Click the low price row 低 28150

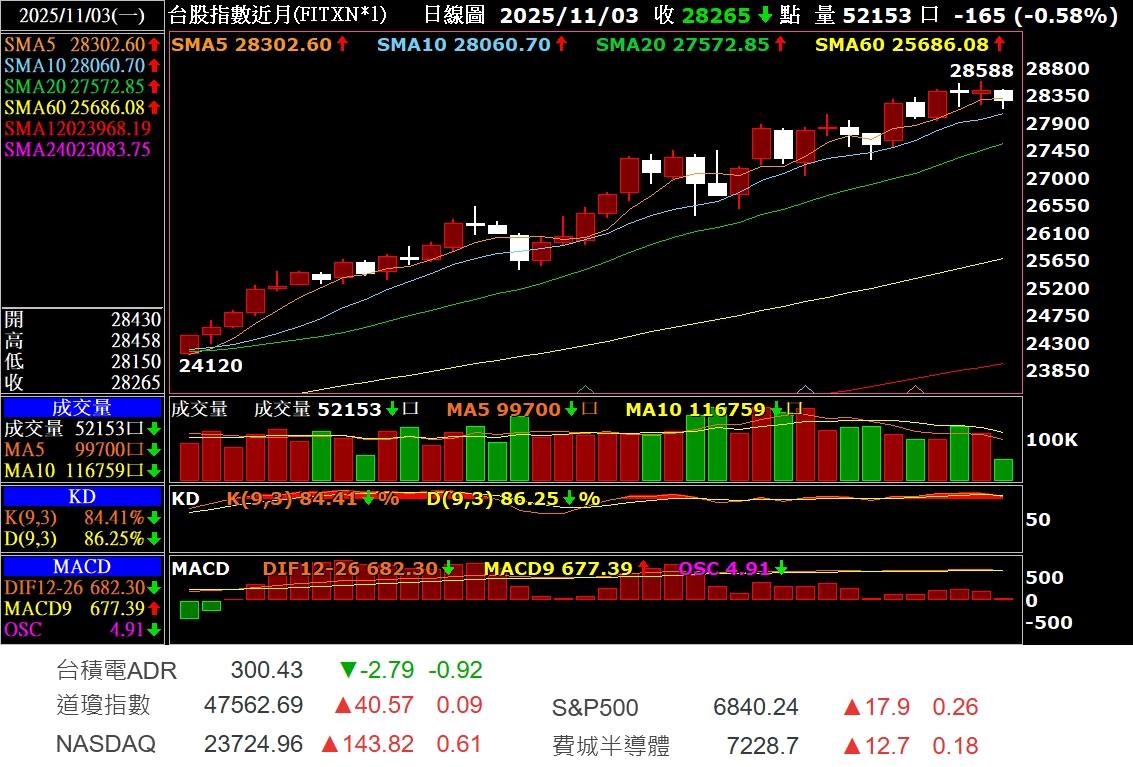tap(82, 361)
